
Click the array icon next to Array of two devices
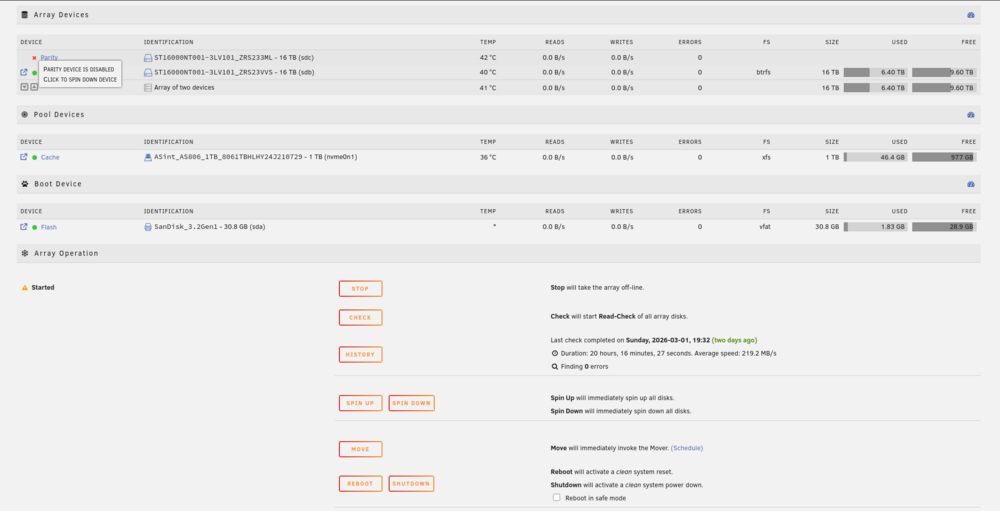[148, 87]
